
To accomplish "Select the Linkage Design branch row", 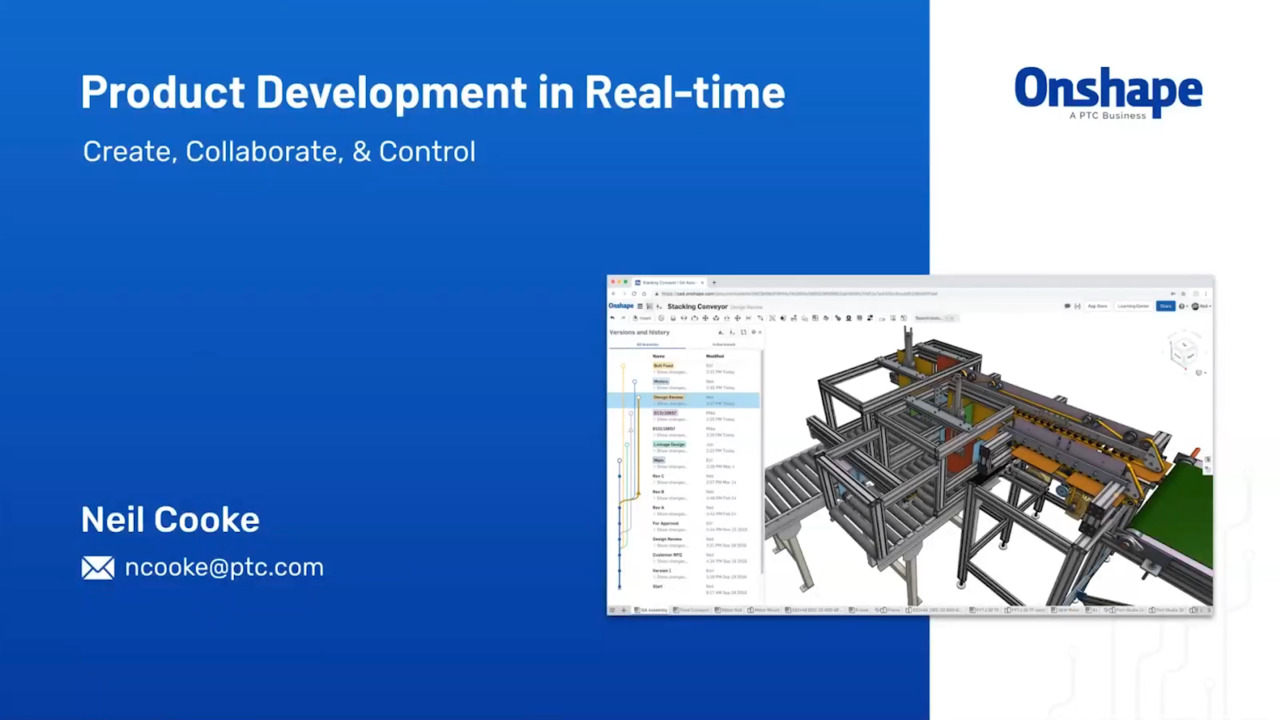I will [684, 448].
